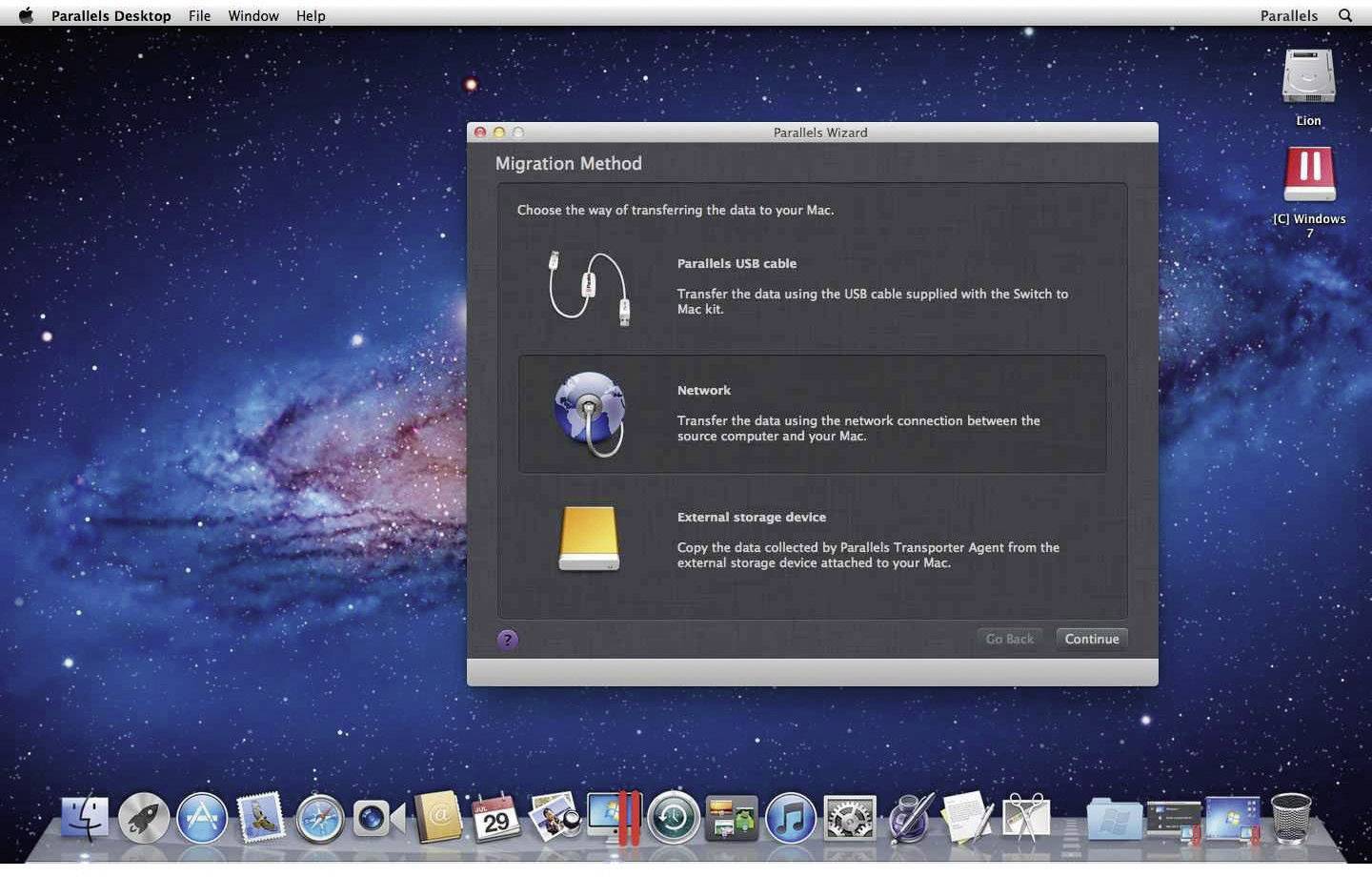Open the Parallels Desktop menu

[111, 15]
